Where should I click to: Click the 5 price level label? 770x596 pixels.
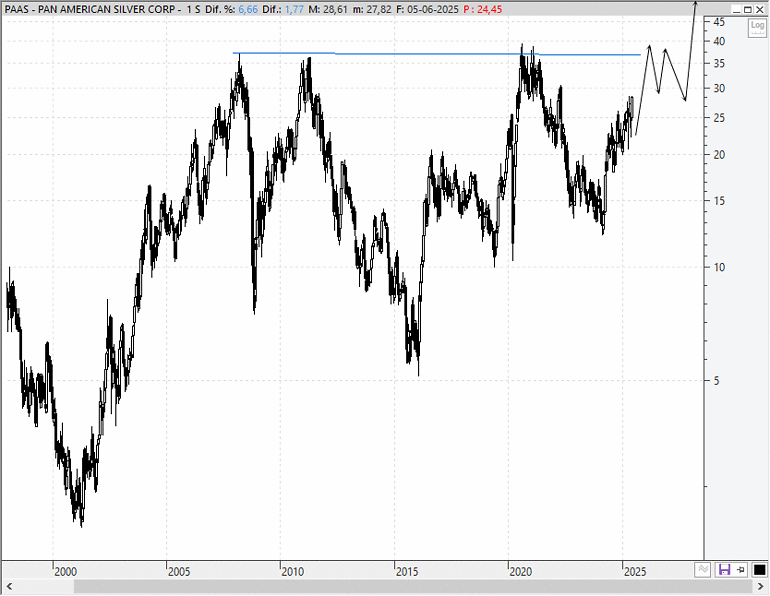pyautogui.click(x=716, y=380)
